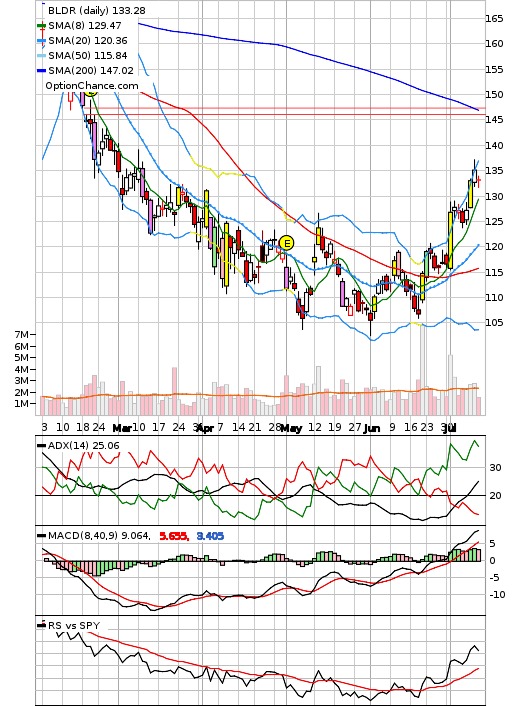Screen dimensions: 526x706
Task: Click the 105 price axis label
Action: pos(494,323)
